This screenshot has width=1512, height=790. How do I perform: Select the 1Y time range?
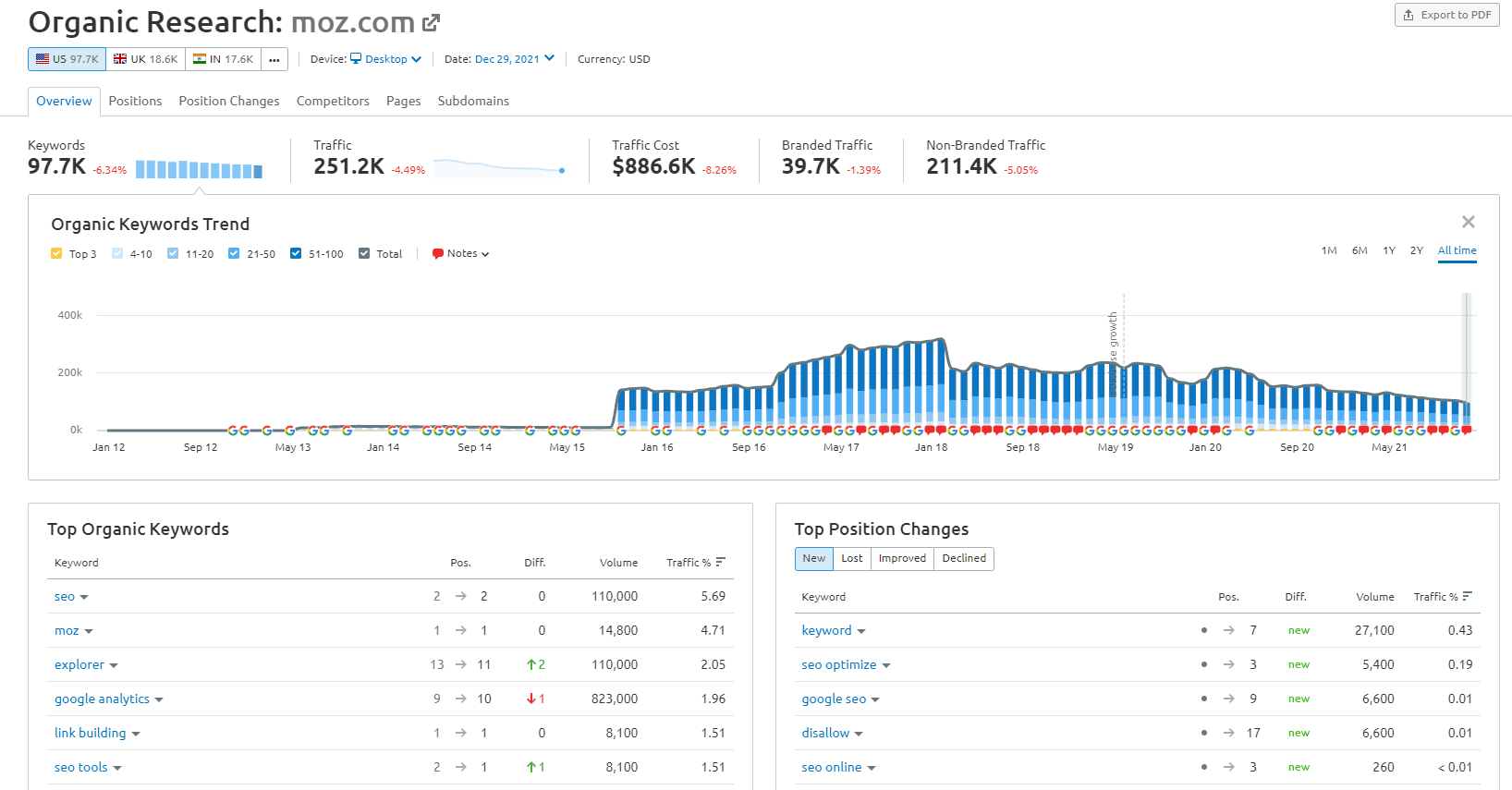coord(1389,250)
